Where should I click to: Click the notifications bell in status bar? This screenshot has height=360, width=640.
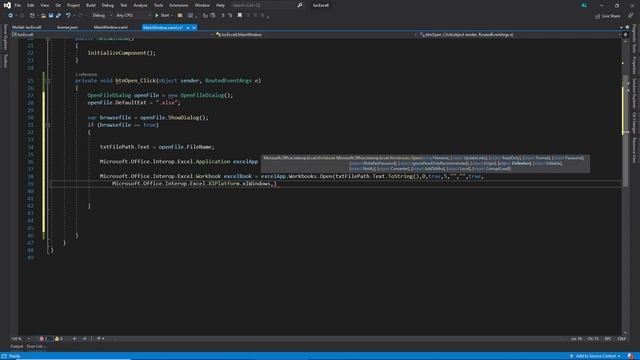(631, 356)
